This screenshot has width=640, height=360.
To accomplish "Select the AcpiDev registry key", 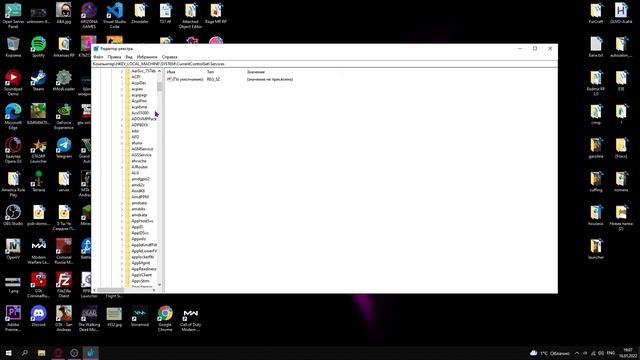I will point(139,83).
